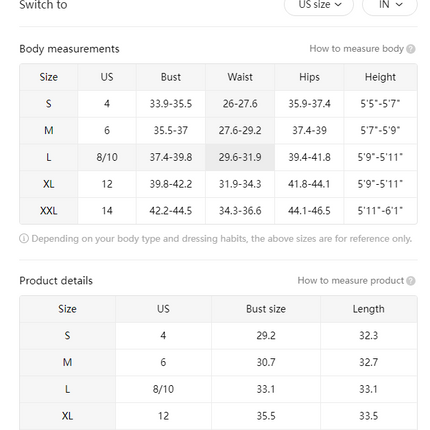Open the IN unit dropdown
The height and width of the screenshot is (430, 430).
pyautogui.click(x=390, y=5)
